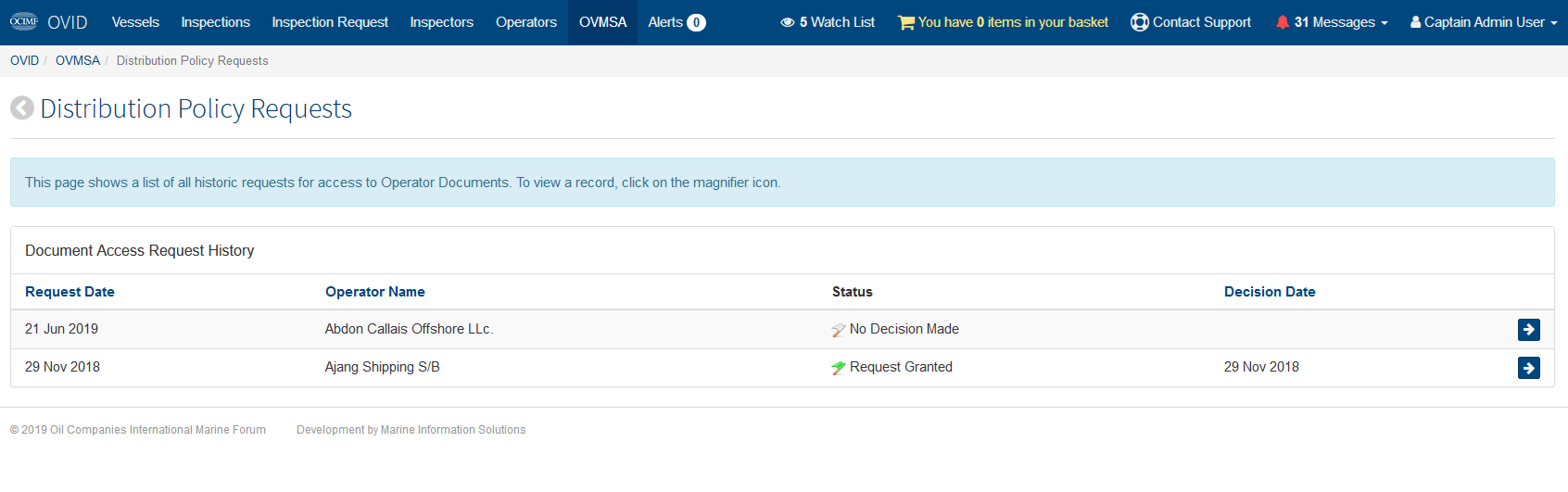Screen dimensions: 1568x492
Task: Sort by Request Date column
Action: (x=70, y=292)
